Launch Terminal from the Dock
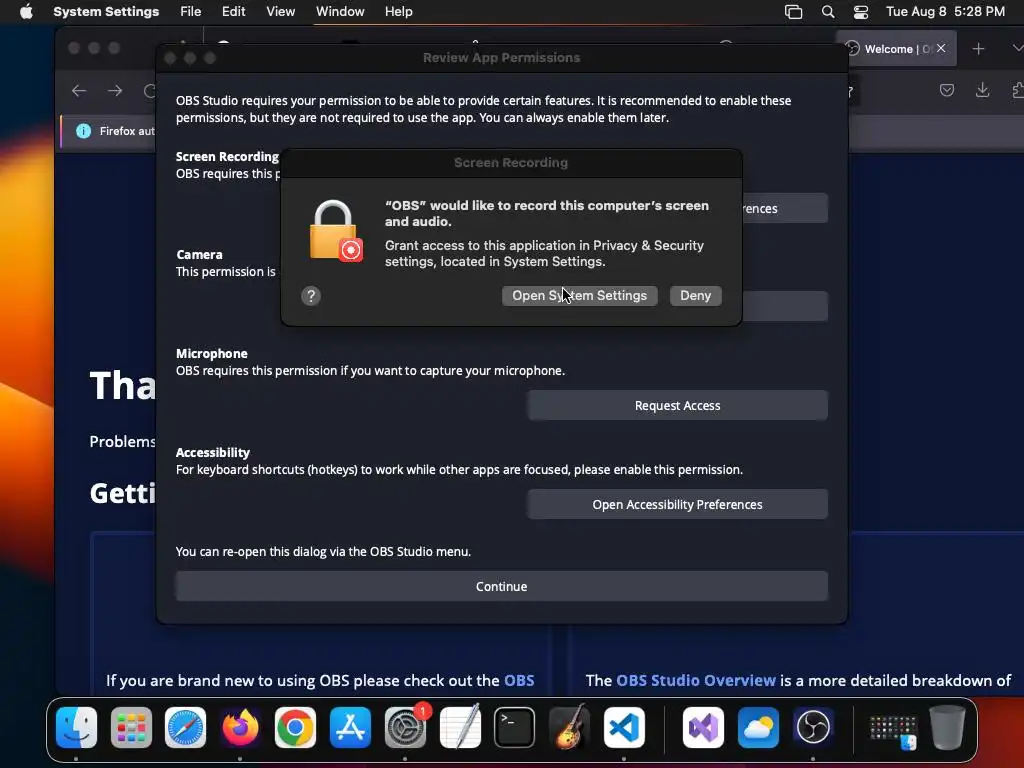 [515, 727]
